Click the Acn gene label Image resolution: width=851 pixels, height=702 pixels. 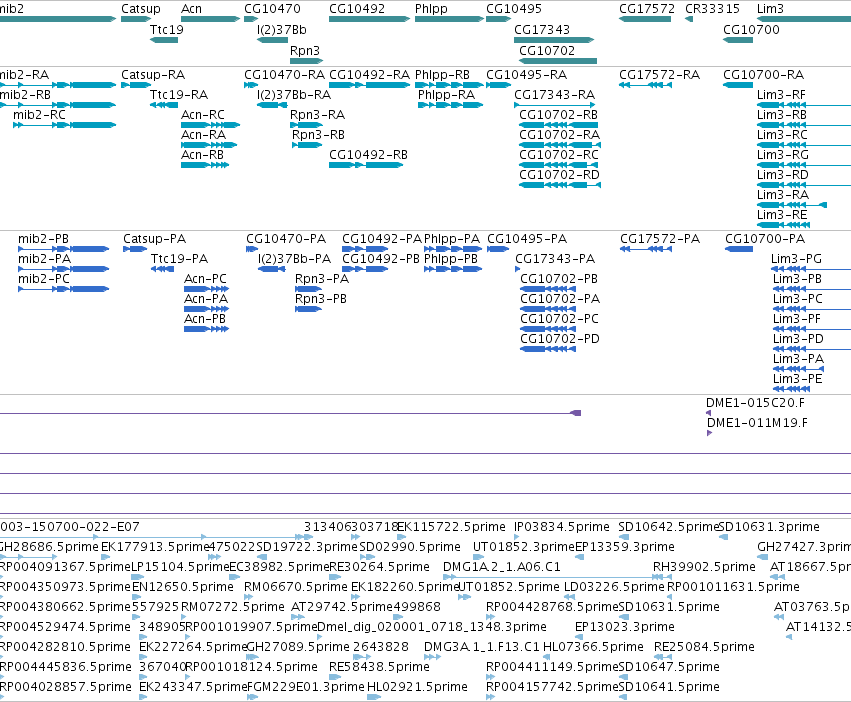coord(191,9)
